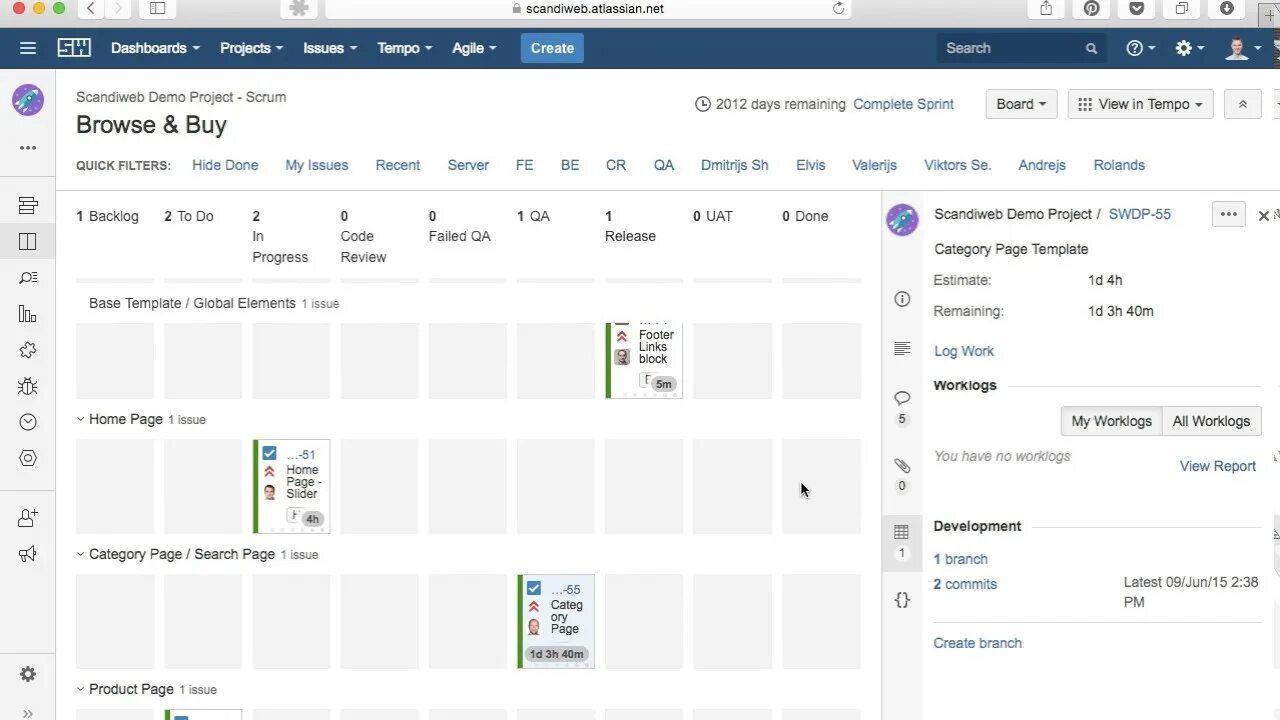The height and width of the screenshot is (720, 1280).
Task: Click Complete Sprint link
Action: (903, 104)
